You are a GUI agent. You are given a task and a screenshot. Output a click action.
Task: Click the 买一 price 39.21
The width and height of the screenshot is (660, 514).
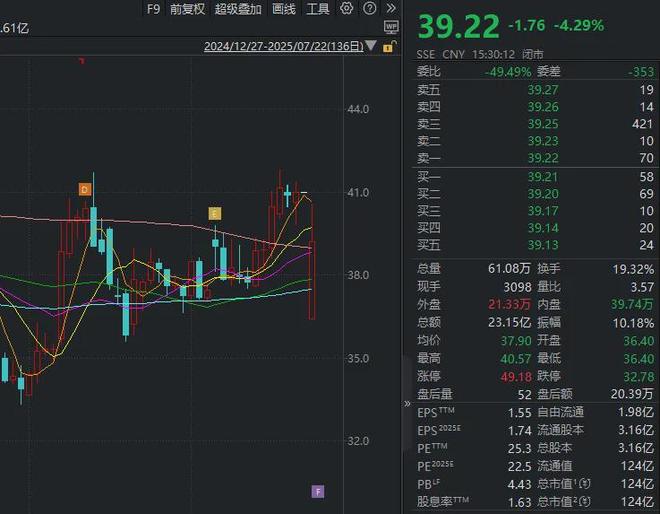point(543,177)
